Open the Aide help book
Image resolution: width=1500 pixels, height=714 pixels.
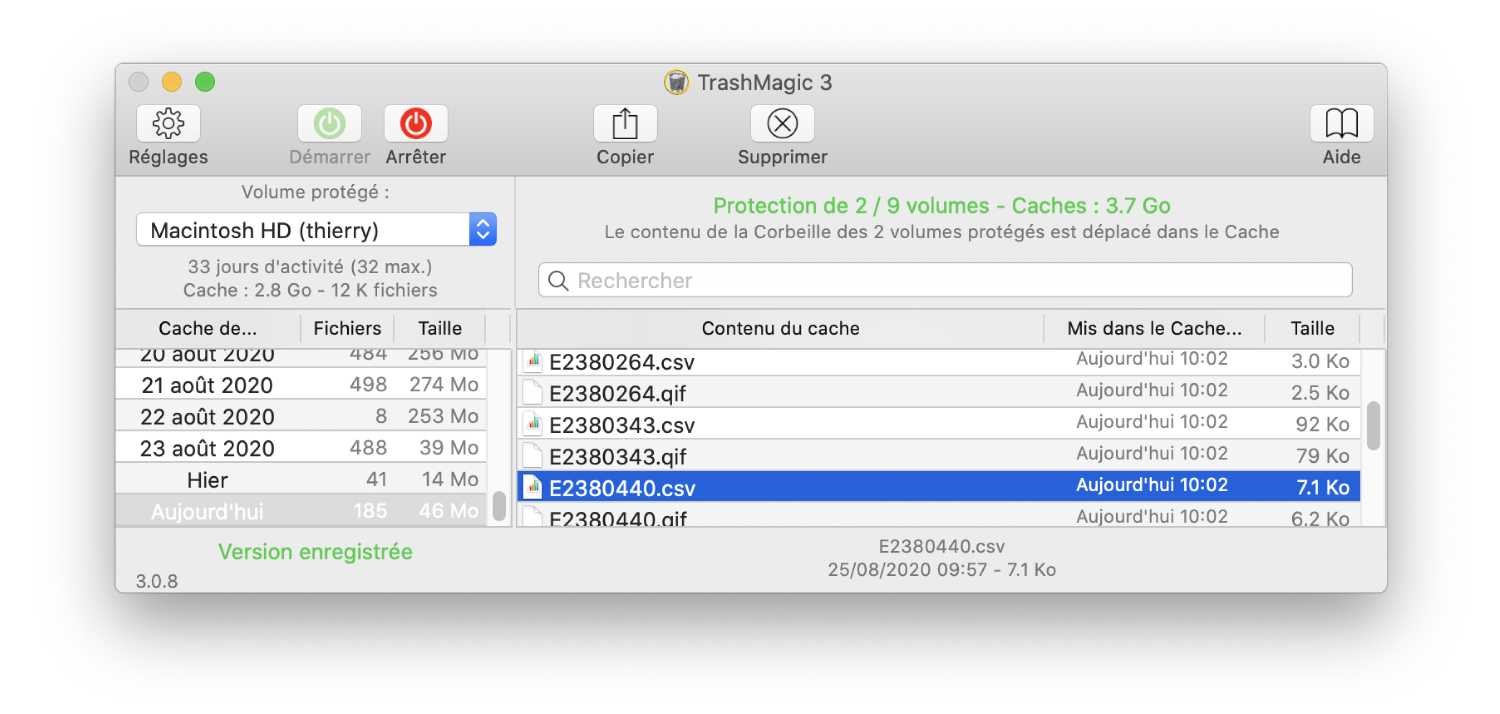pos(1341,124)
